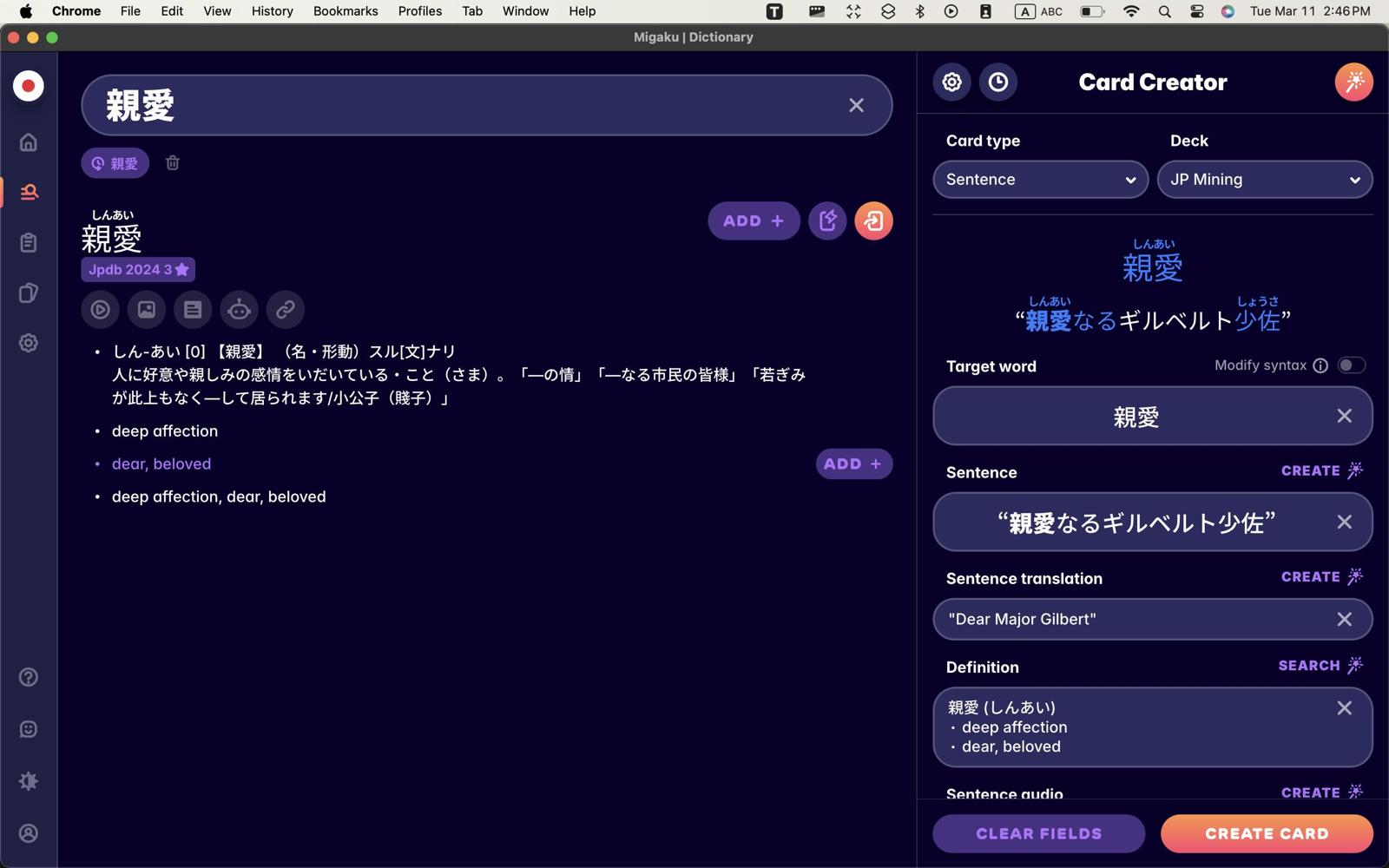Select the Home icon in the sidebar

28,141
